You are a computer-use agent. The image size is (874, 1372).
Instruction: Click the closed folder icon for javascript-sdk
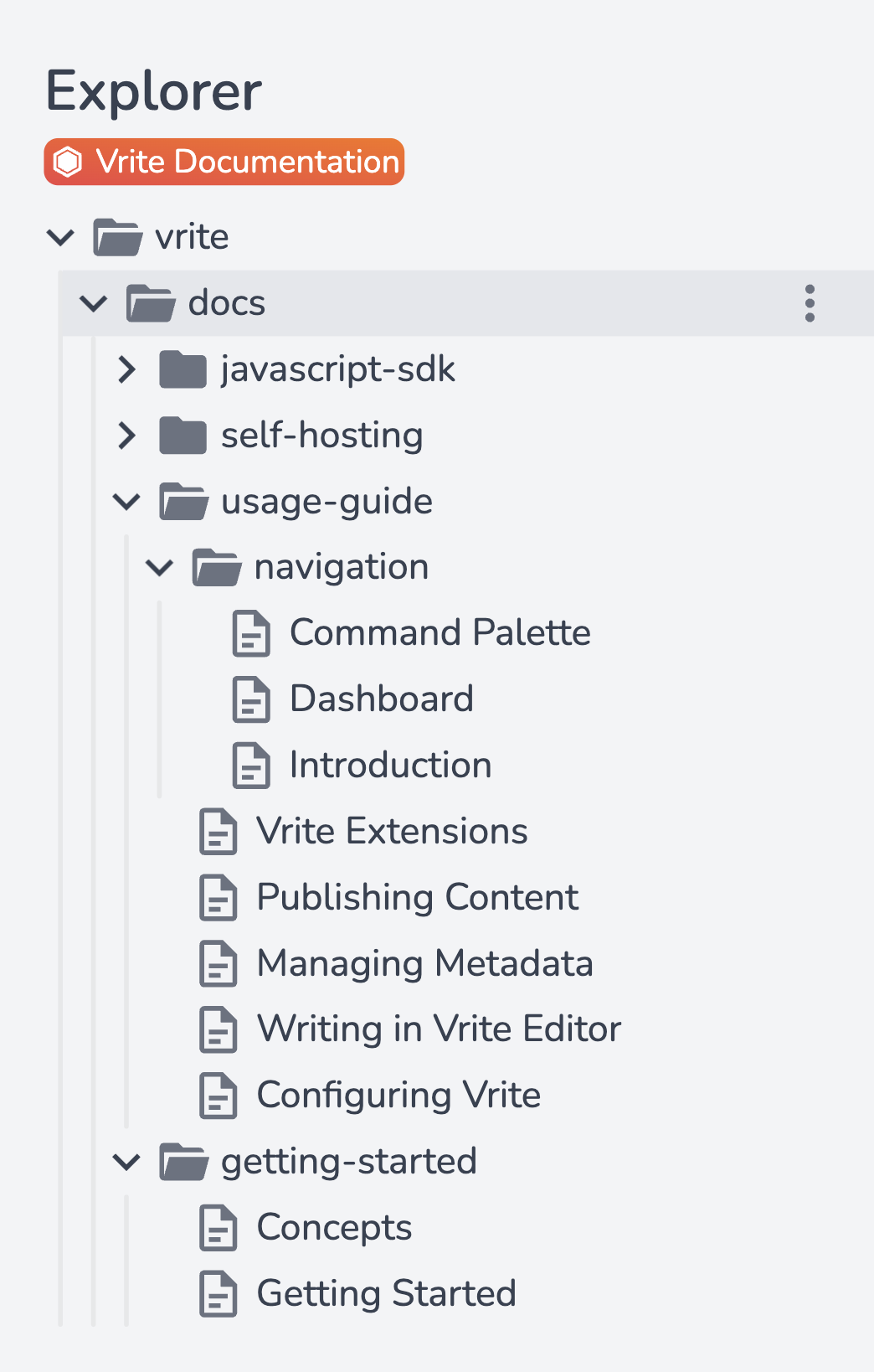click(183, 369)
